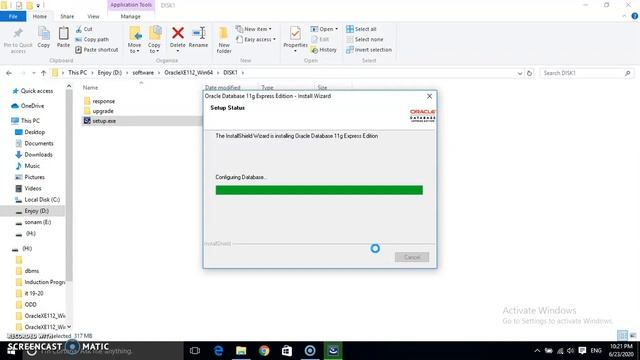Select the Application Tools tab
The height and width of the screenshot is (360, 640).
pos(131,5)
